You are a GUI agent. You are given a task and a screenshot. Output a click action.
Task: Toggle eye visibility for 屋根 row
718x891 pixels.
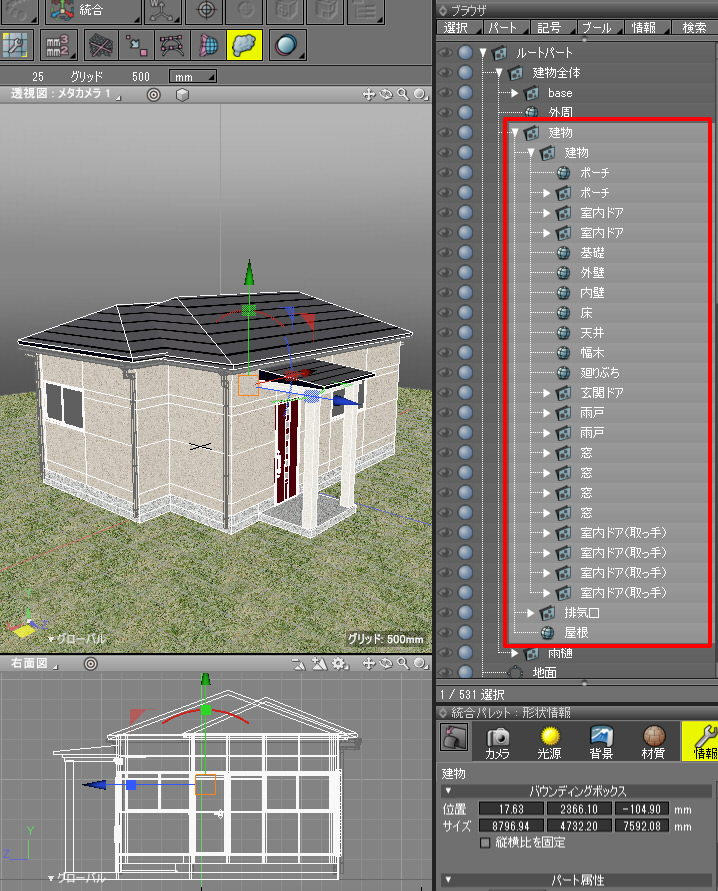point(445,632)
